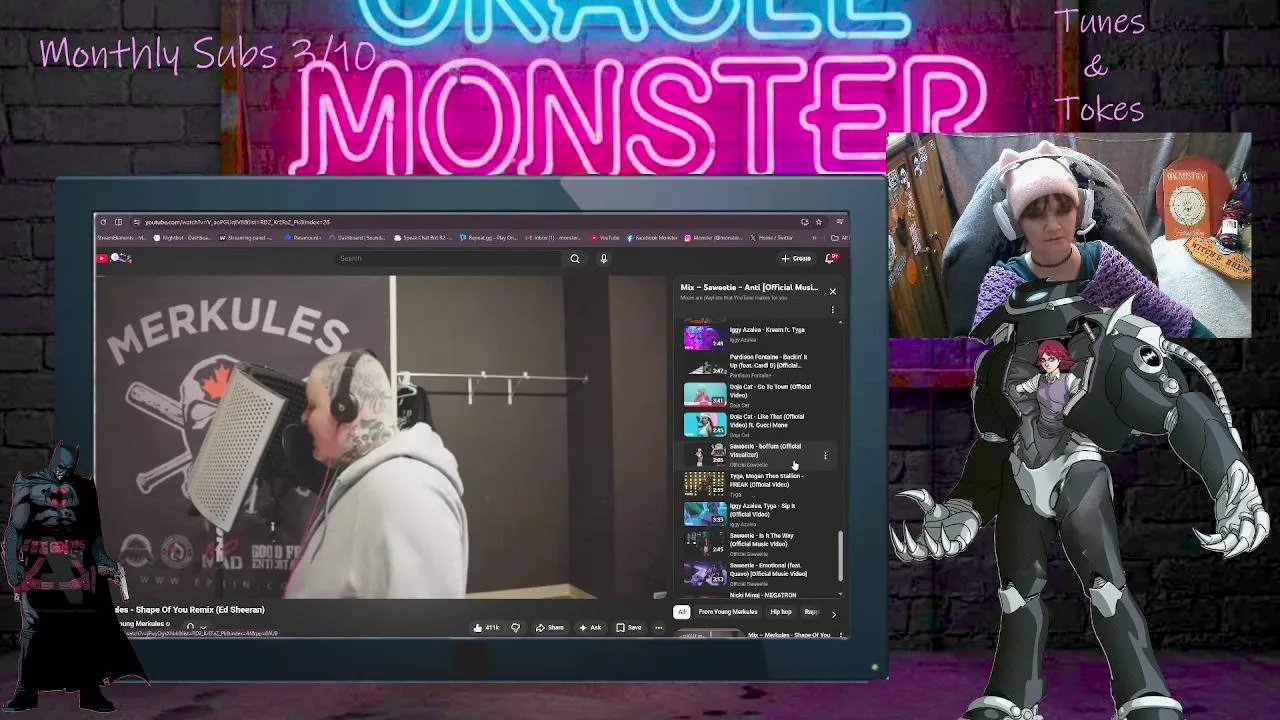
Task: Like the video with thumbs up
Action: (x=486, y=628)
